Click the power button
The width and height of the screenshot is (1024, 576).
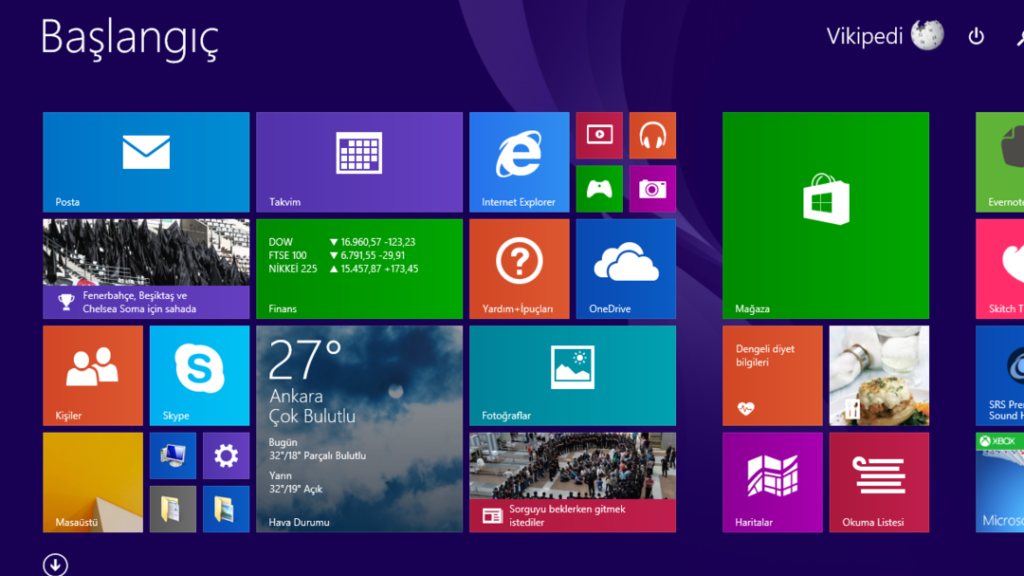975,36
